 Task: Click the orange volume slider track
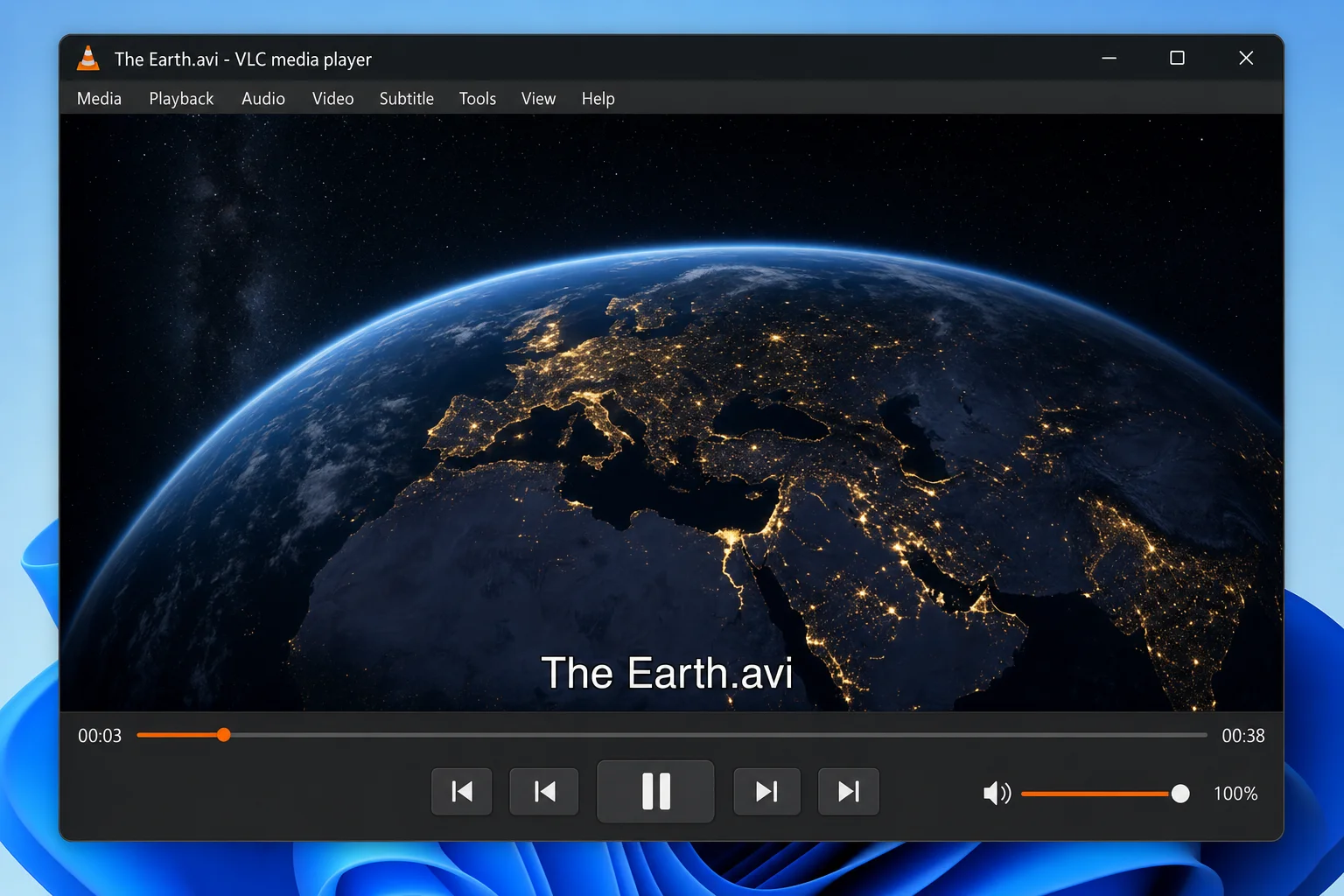[1095, 794]
